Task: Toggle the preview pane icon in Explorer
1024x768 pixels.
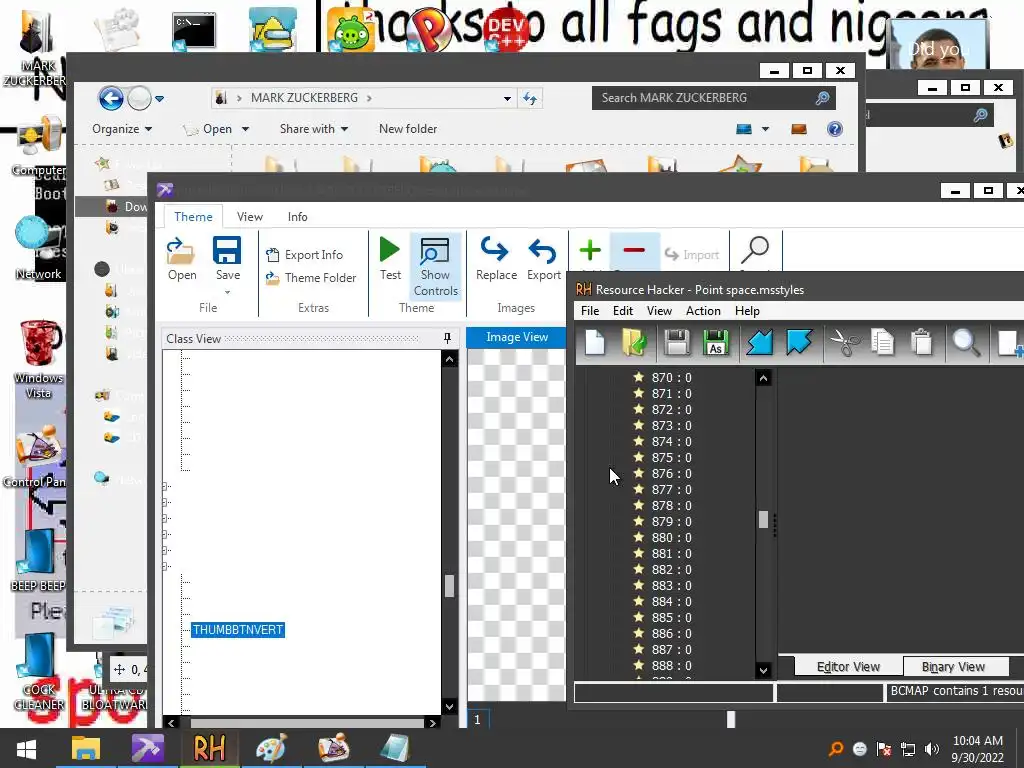Action: click(x=799, y=129)
